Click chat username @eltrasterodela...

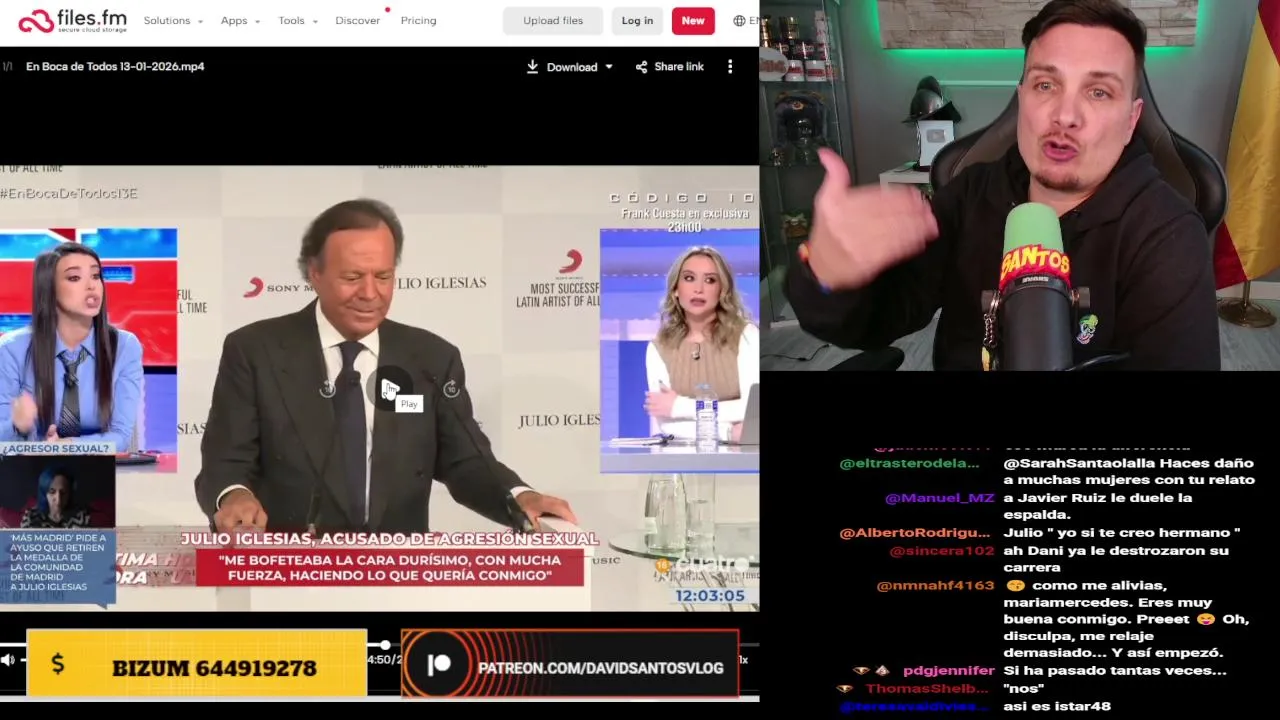909,464
